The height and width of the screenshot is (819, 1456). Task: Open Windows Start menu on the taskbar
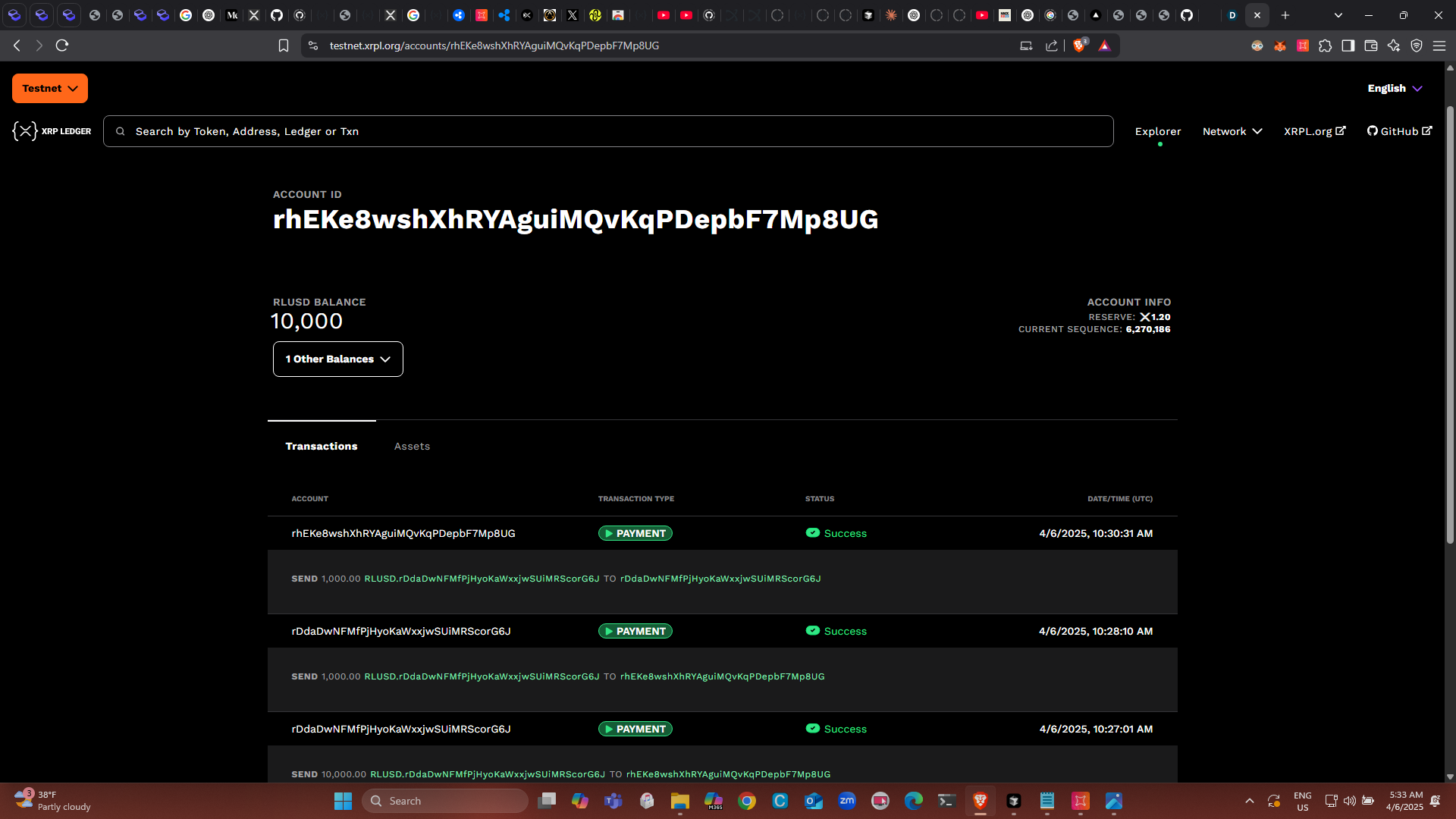point(343,801)
